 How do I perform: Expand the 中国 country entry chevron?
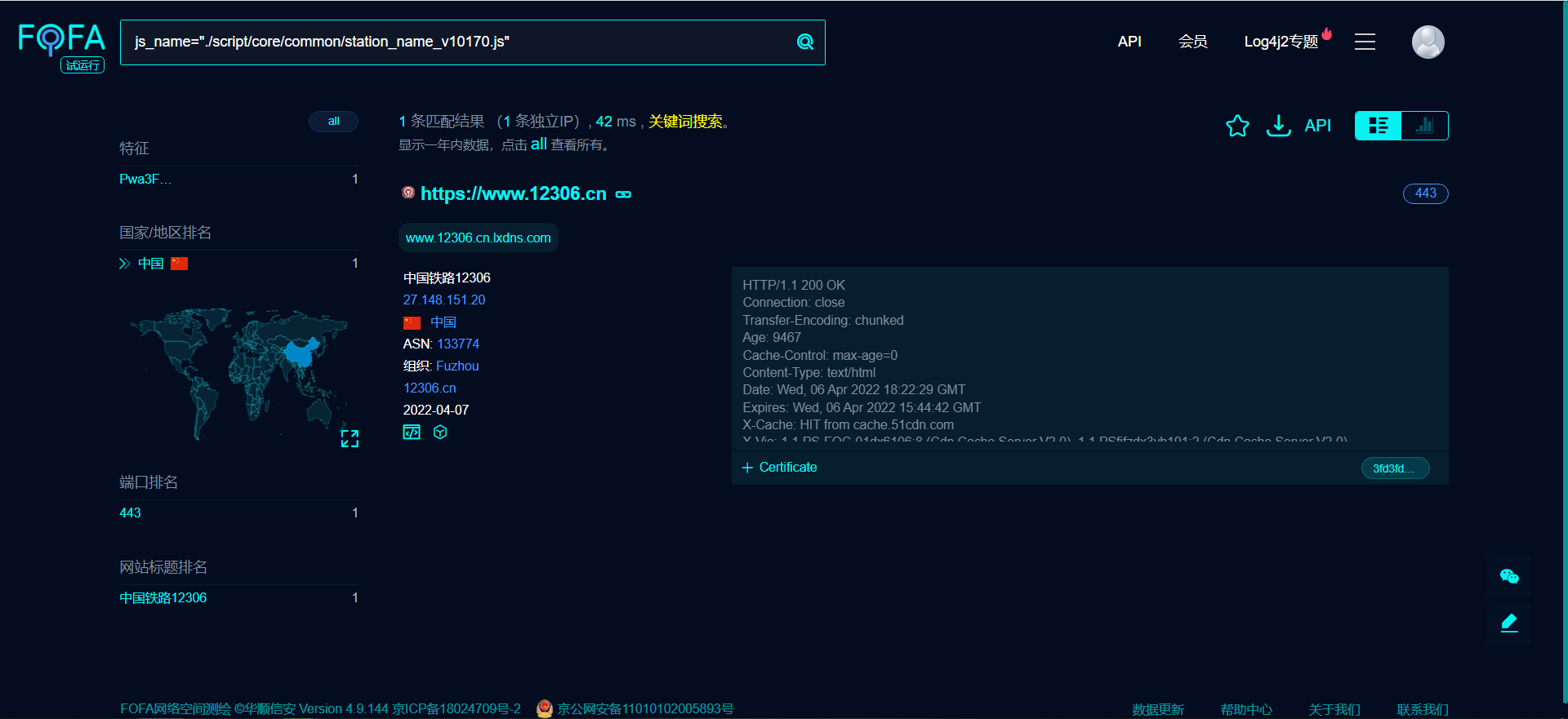(124, 264)
